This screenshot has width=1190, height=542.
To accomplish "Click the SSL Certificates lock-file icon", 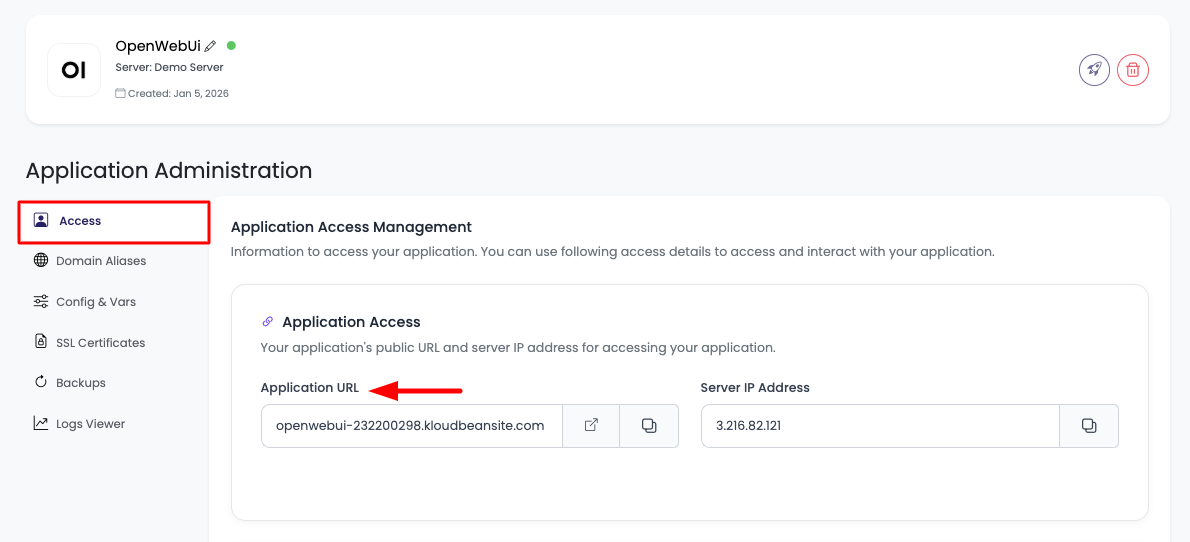I will 41,342.
